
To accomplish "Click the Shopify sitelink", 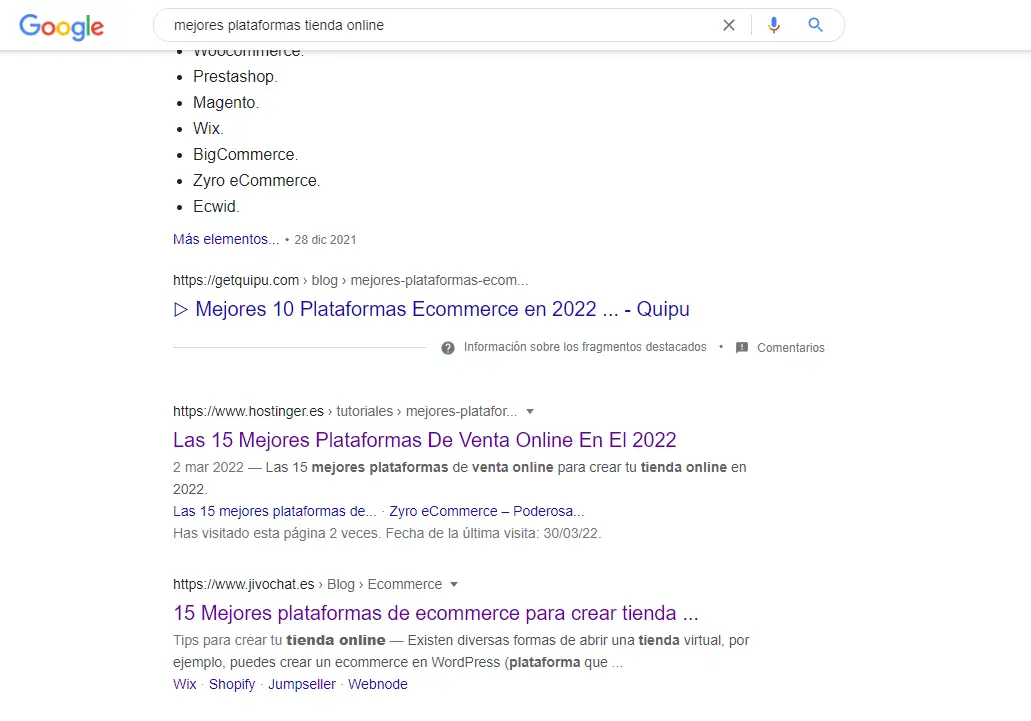I will pos(232,684).
